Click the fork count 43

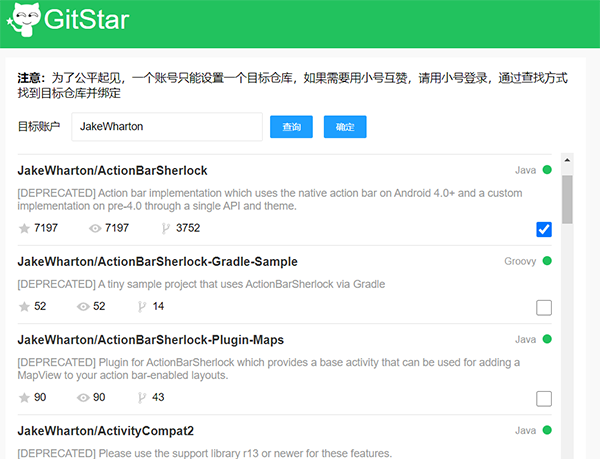point(158,397)
